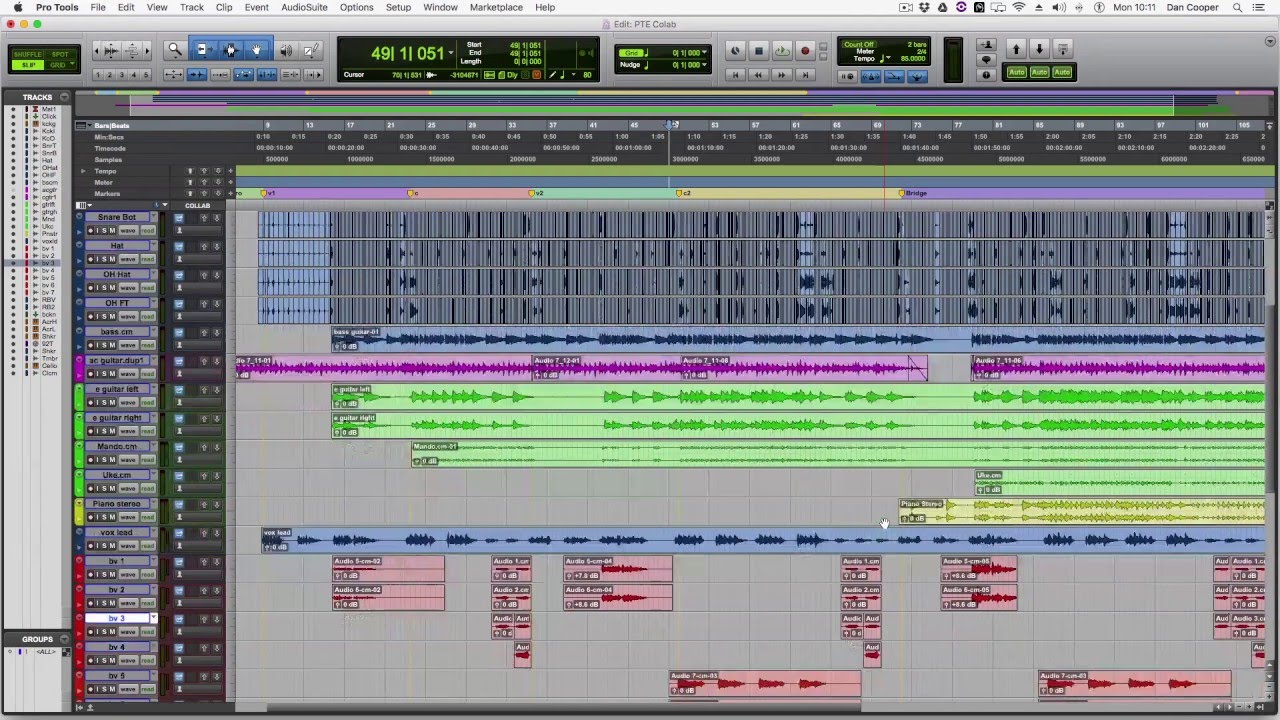This screenshot has height=720, width=1280.
Task: Solo the Hat track
Action: [103, 260]
